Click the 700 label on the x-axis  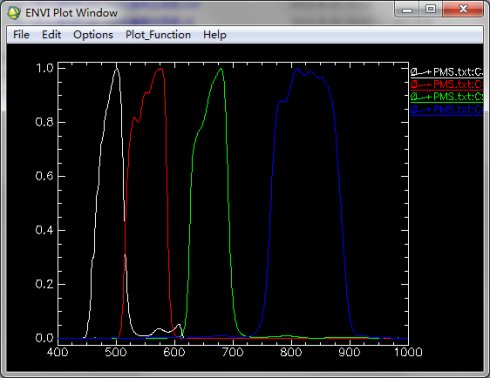[233, 352]
